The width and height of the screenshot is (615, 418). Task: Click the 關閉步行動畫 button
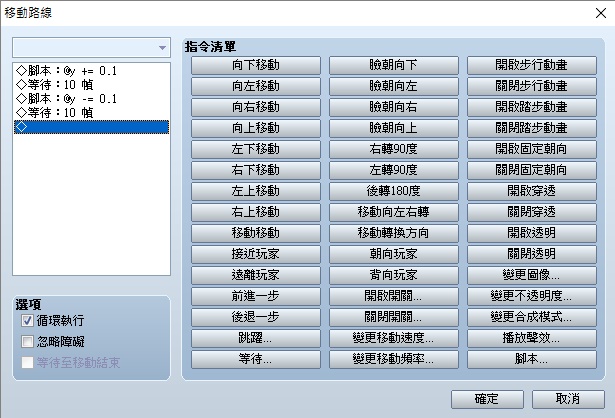click(x=532, y=86)
